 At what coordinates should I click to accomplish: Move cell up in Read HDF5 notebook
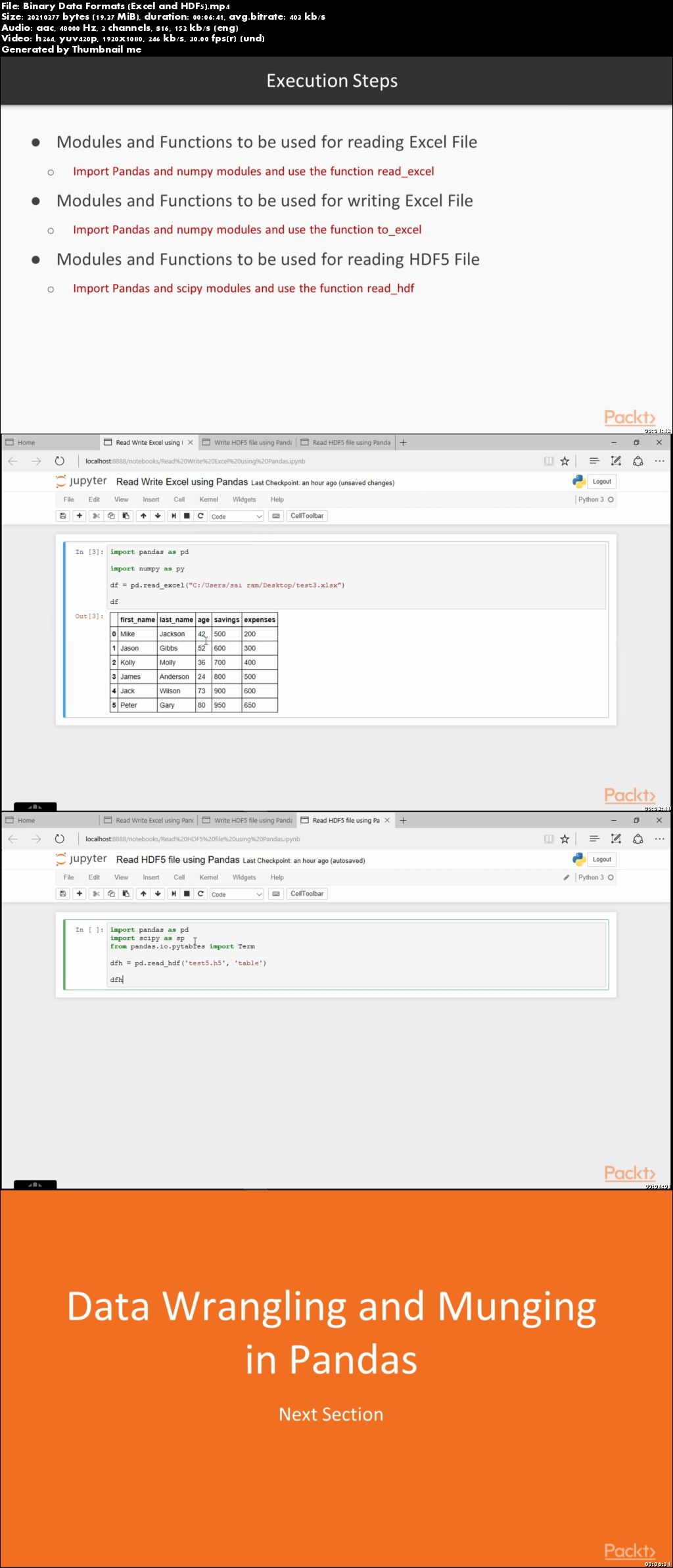coord(143,894)
